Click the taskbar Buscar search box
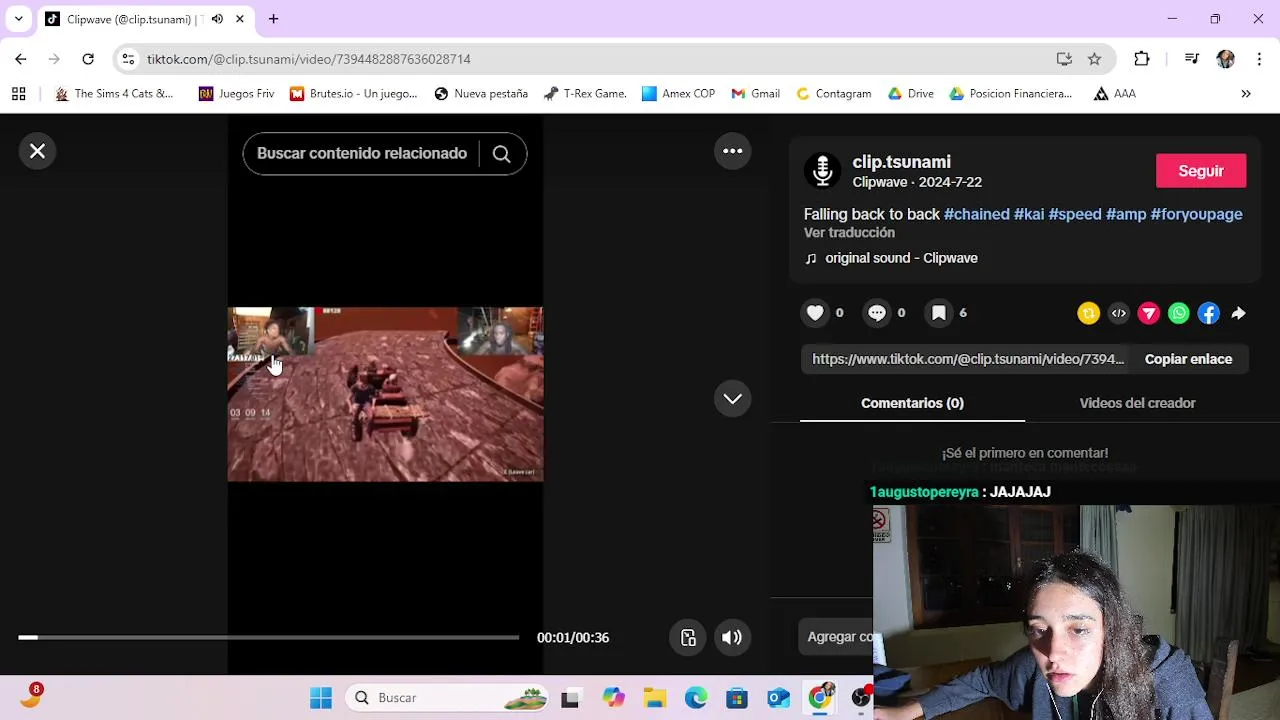The image size is (1280, 720). tap(448, 698)
